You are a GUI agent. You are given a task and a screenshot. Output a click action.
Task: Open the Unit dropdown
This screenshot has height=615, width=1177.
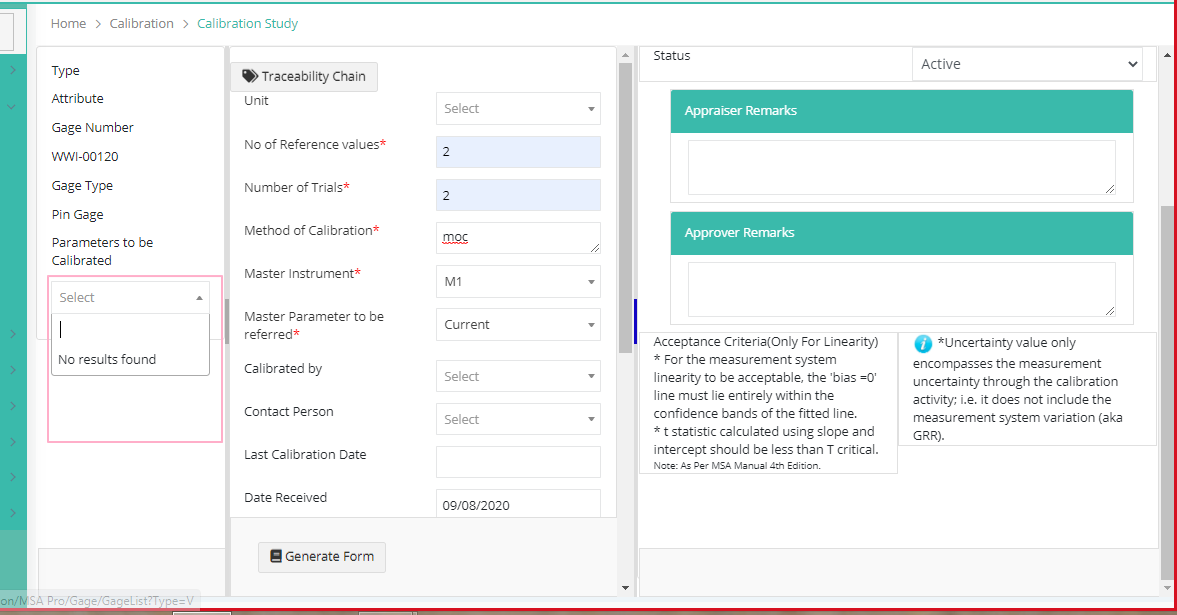[518, 109]
